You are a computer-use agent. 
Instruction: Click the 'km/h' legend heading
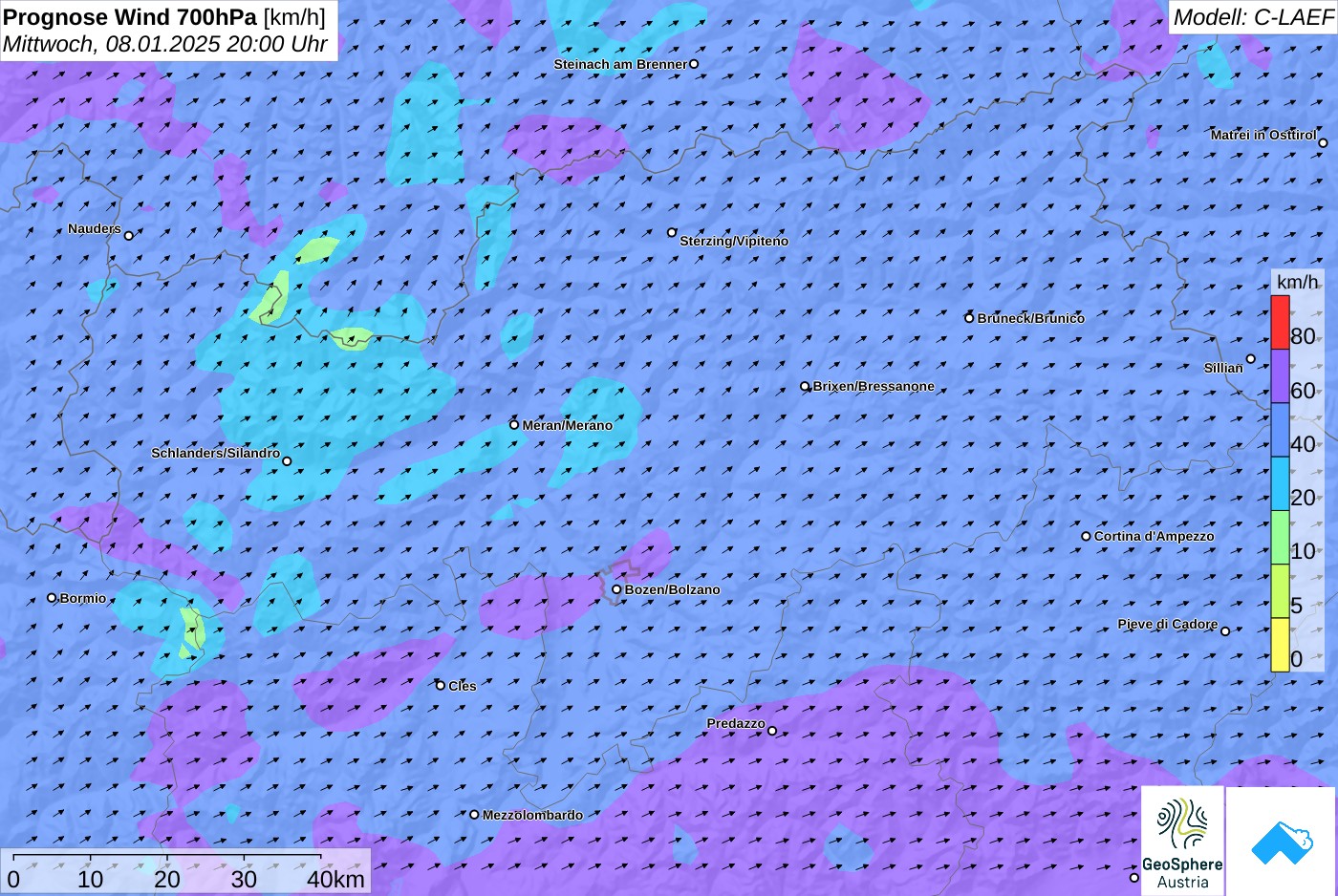[1298, 282]
